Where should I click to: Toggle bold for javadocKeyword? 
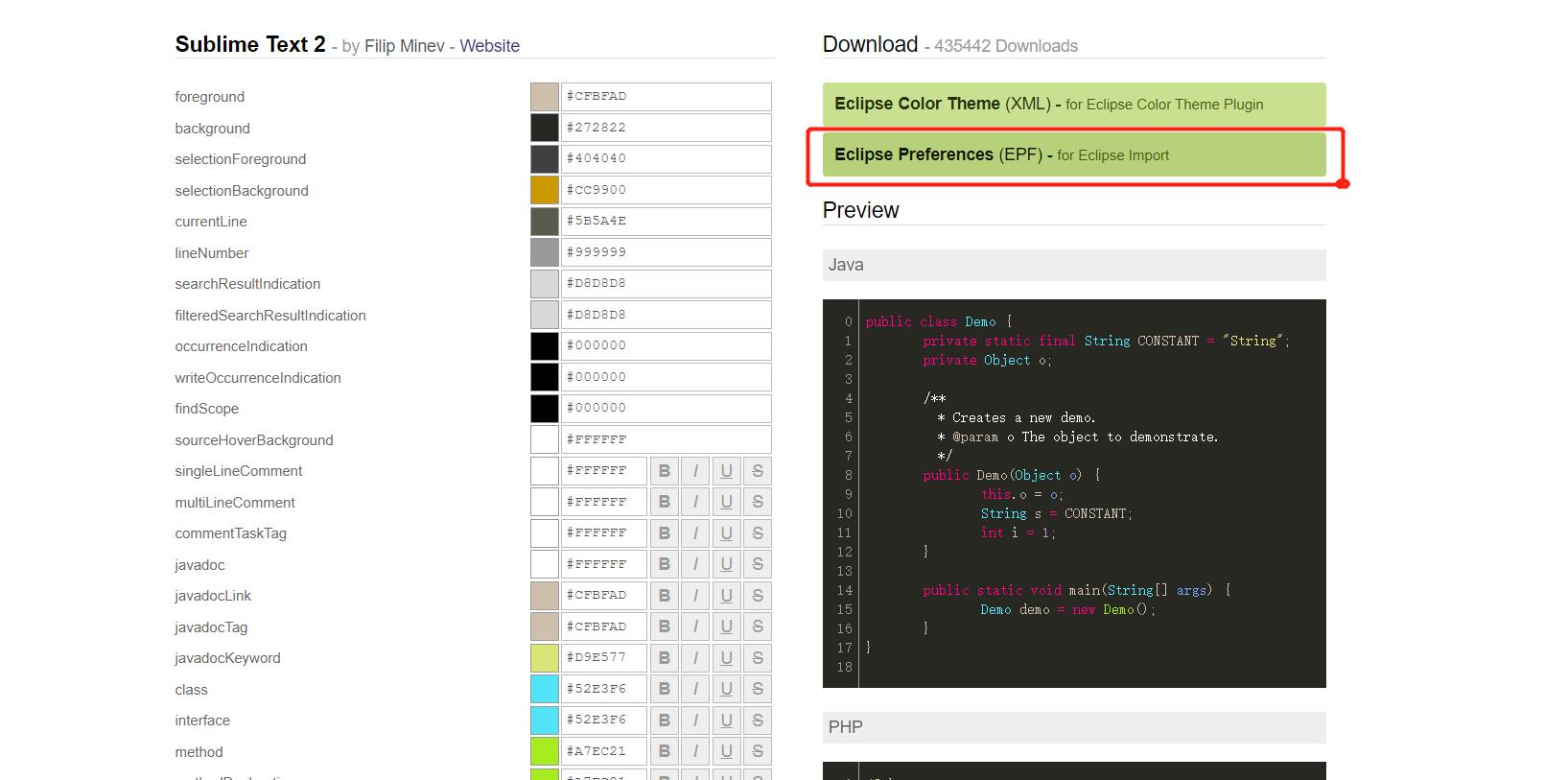click(x=664, y=658)
